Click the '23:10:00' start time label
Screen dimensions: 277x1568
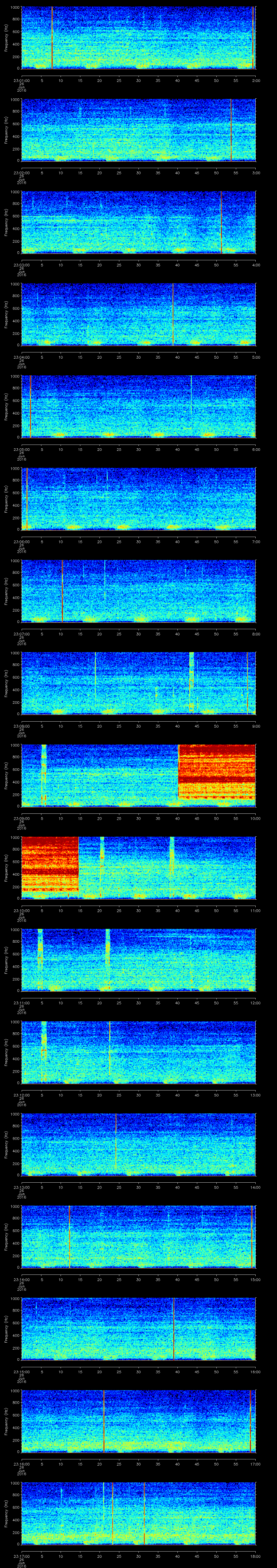[21, 910]
